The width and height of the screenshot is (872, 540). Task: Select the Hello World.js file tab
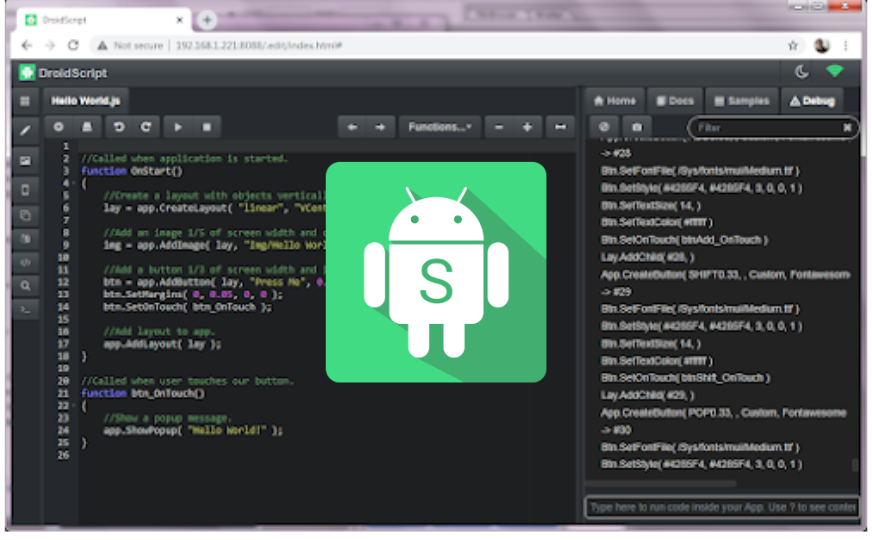click(x=86, y=101)
